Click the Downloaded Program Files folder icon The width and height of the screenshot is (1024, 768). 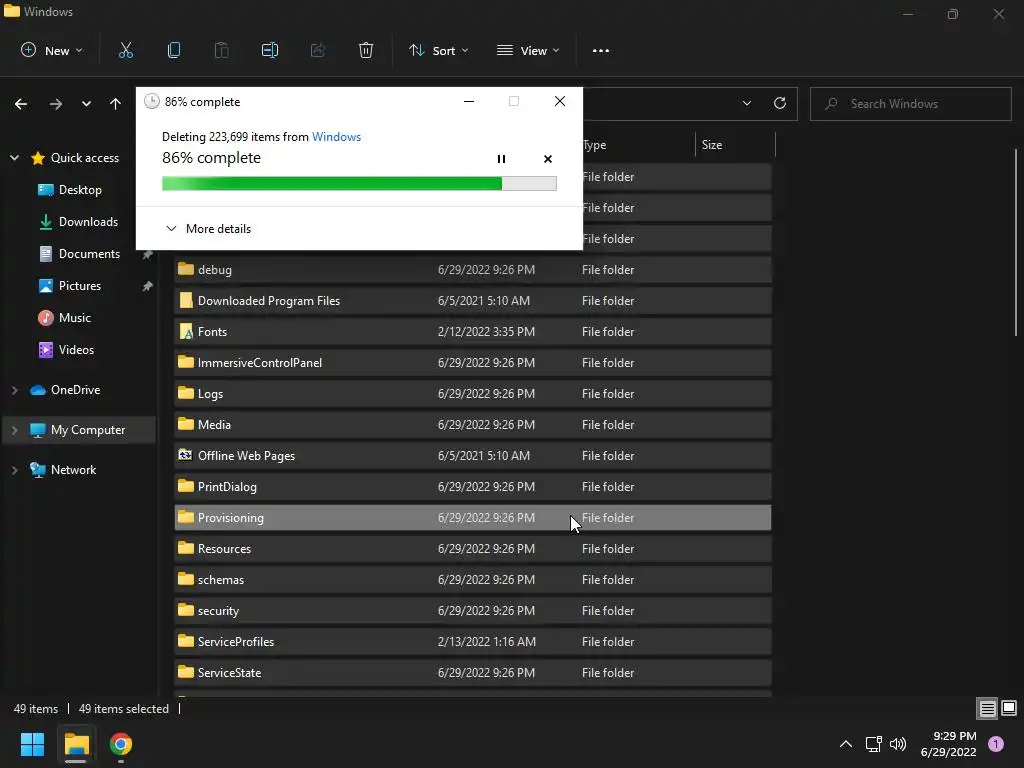(185, 300)
